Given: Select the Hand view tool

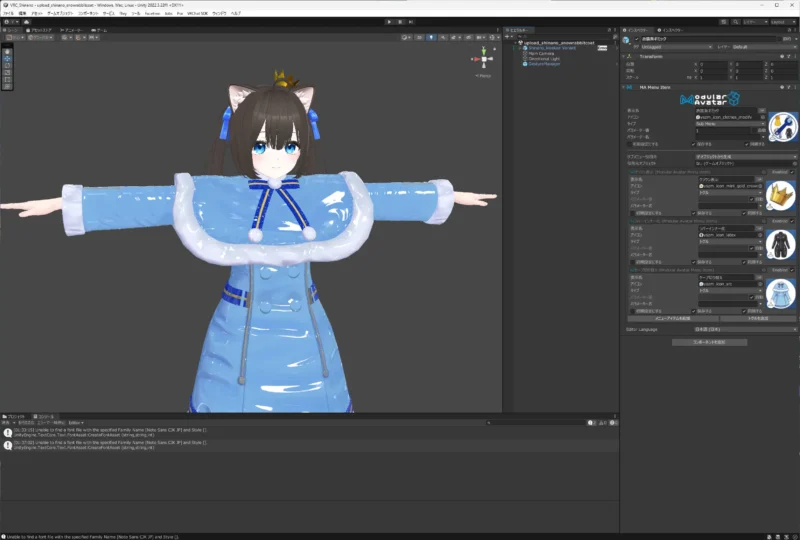Looking at the screenshot, I should (x=7, y=52).
